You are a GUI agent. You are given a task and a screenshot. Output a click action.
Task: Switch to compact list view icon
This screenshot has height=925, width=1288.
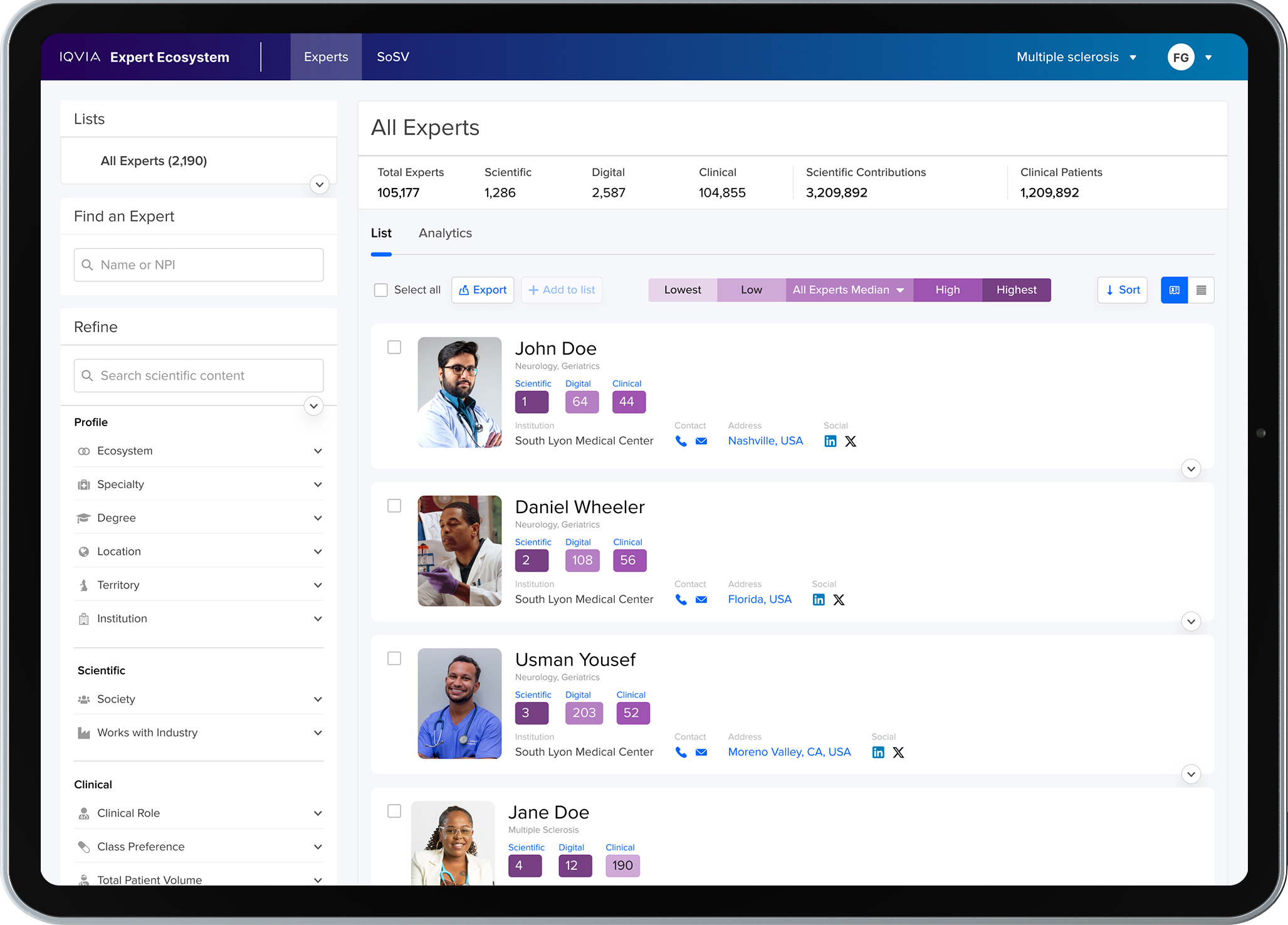(x=1201, y=290)
